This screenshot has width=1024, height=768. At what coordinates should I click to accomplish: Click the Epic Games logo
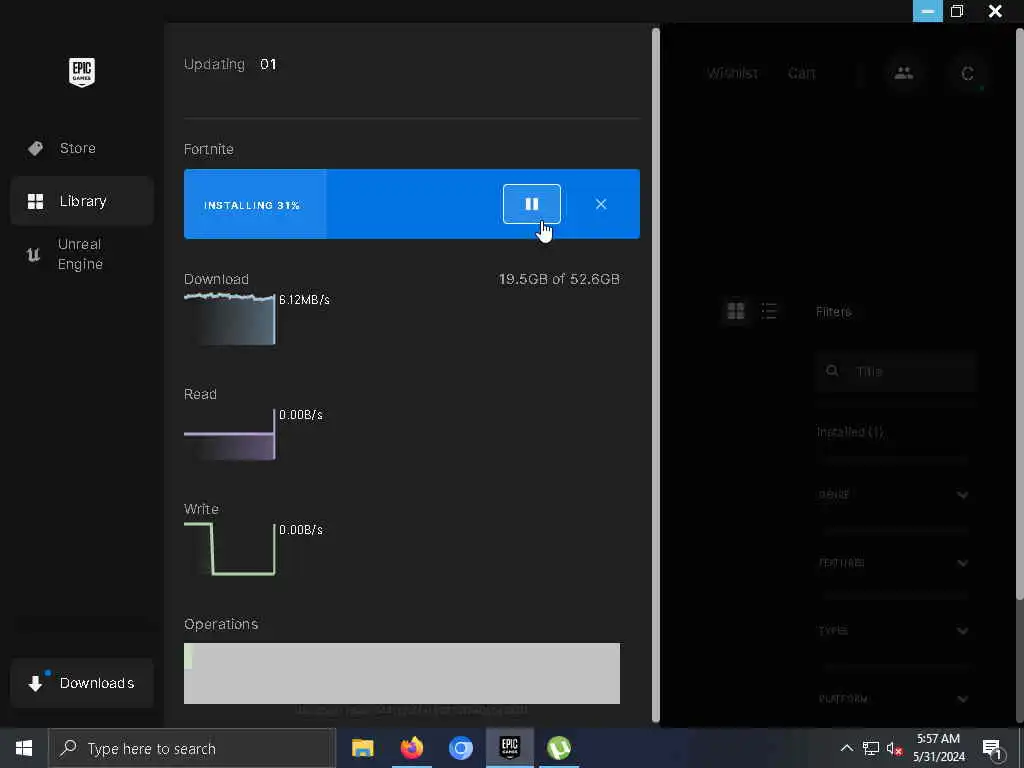(82, 72)
